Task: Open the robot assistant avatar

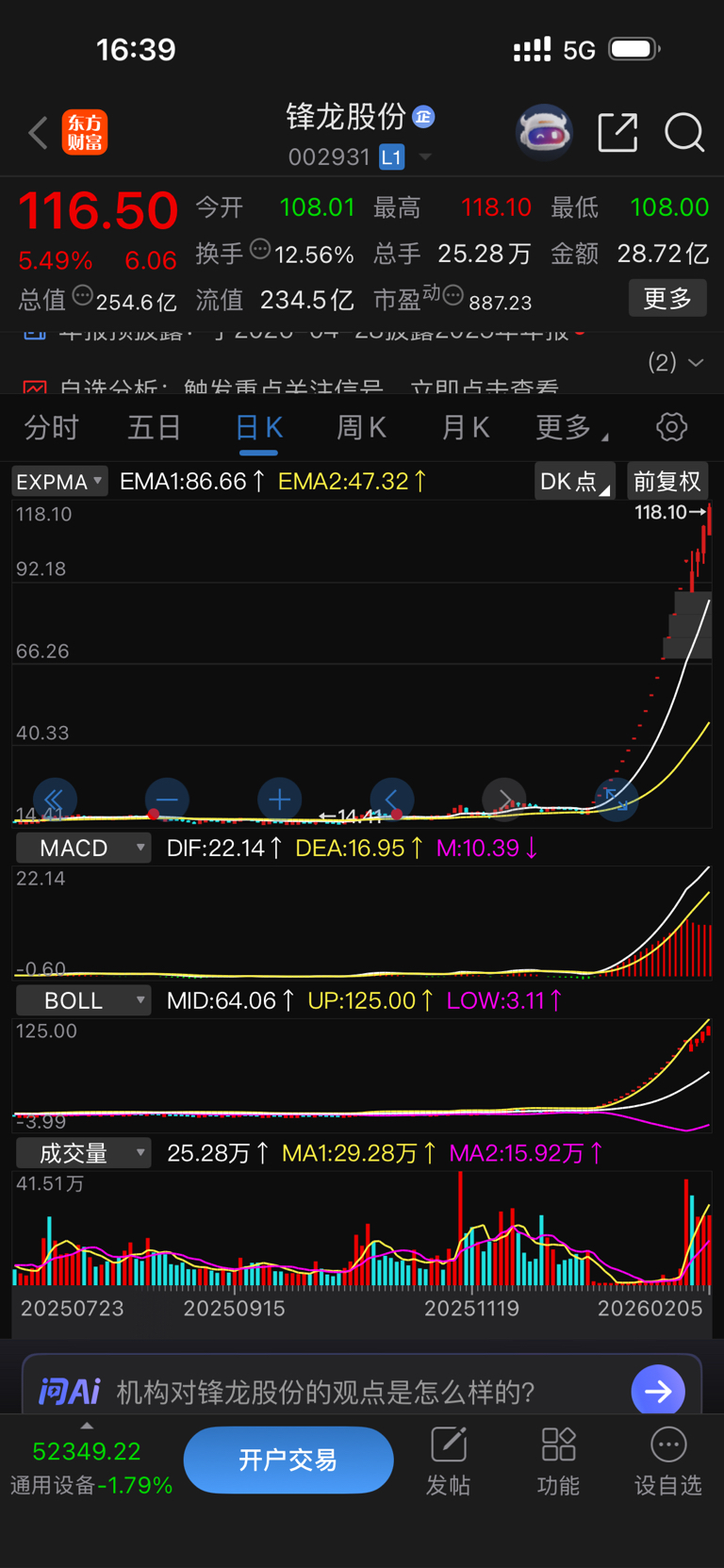Action: tap(545, 133)
